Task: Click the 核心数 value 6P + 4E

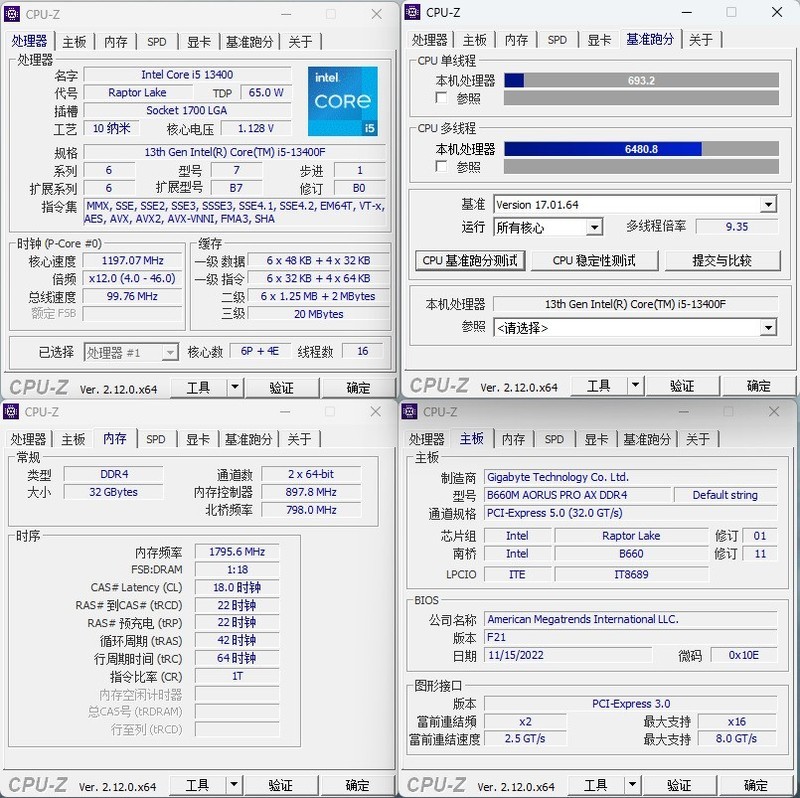Action: pyautogui.click(x=260, y=352)
